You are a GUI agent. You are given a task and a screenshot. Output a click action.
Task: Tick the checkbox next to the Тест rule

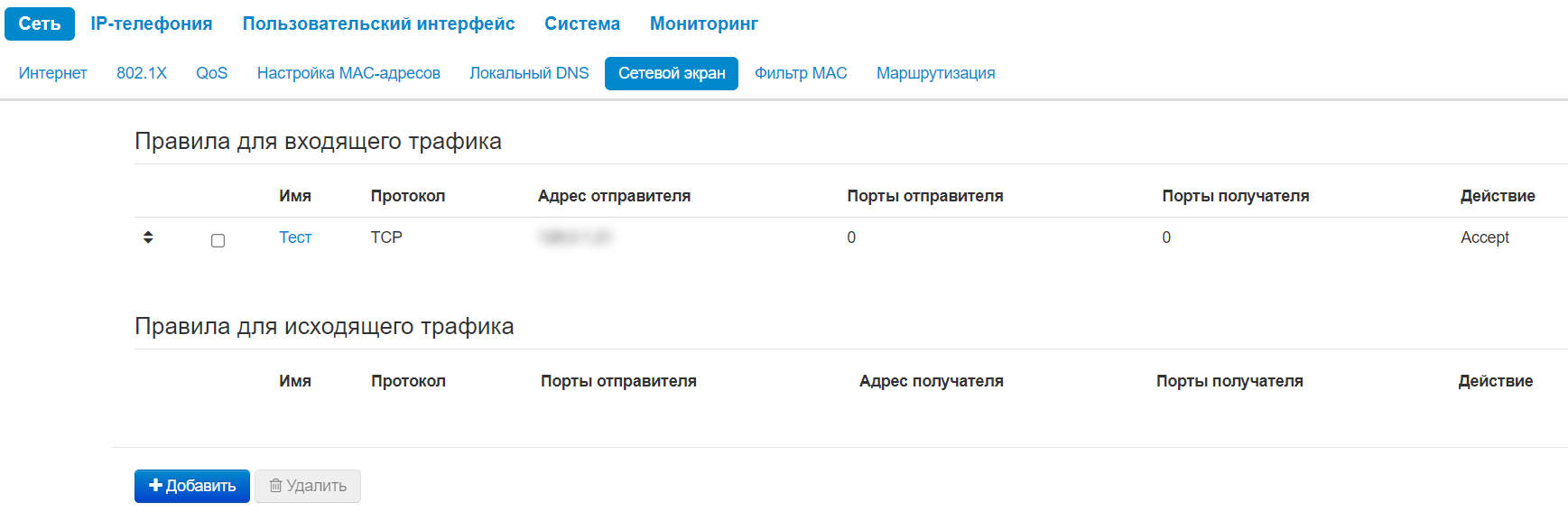click(218, 240)
